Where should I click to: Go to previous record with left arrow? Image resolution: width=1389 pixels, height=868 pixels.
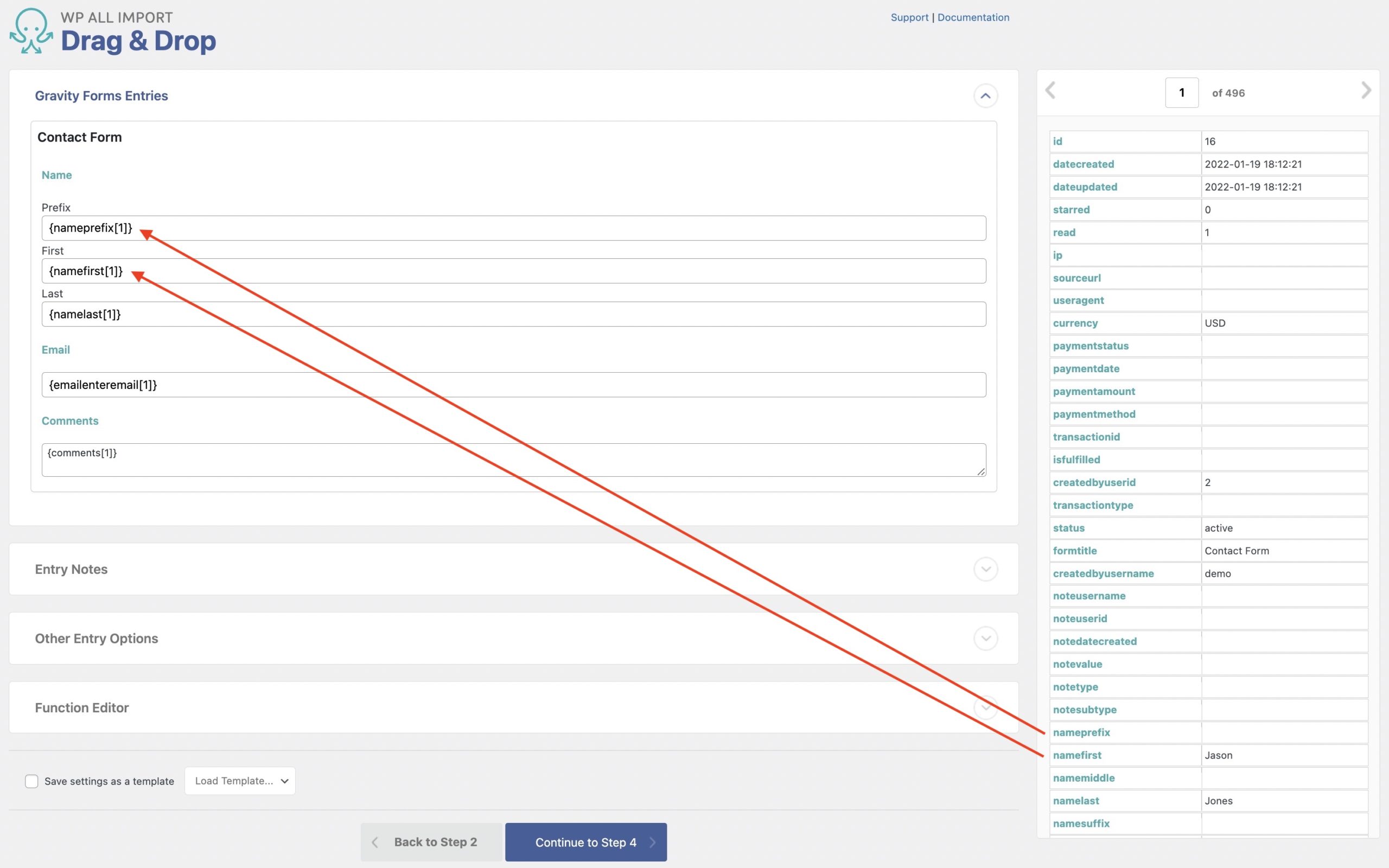pos(1051,91)
